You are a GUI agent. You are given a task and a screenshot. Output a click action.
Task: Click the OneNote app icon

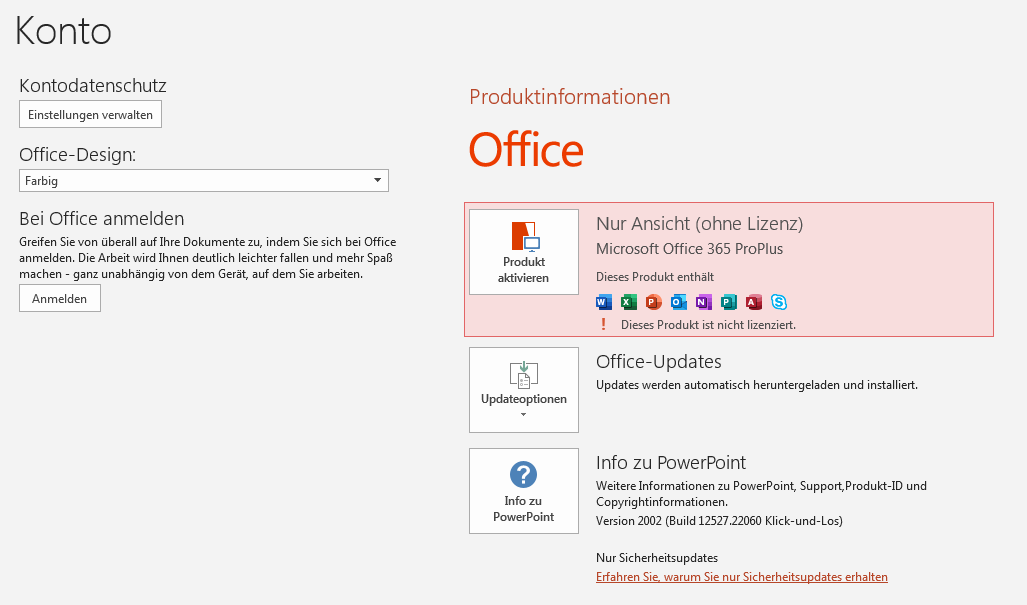(x=703, y=302)
